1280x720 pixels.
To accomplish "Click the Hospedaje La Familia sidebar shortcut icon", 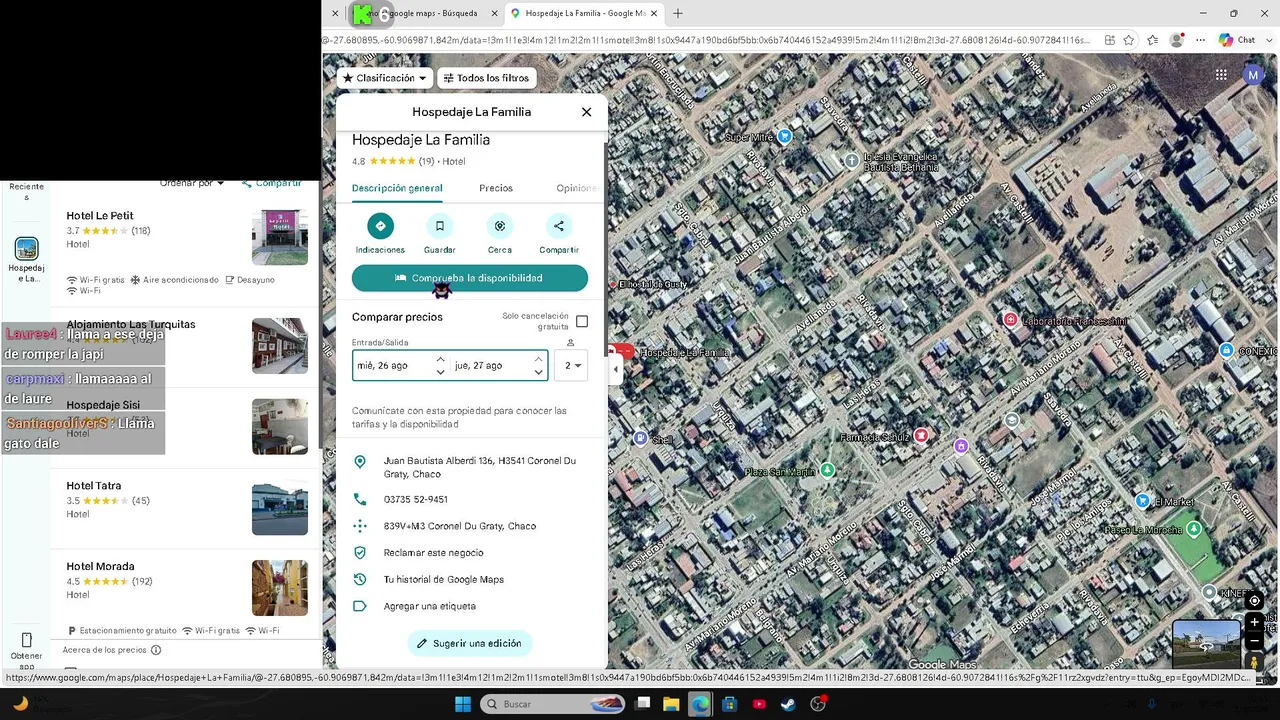I will [26, 249].
